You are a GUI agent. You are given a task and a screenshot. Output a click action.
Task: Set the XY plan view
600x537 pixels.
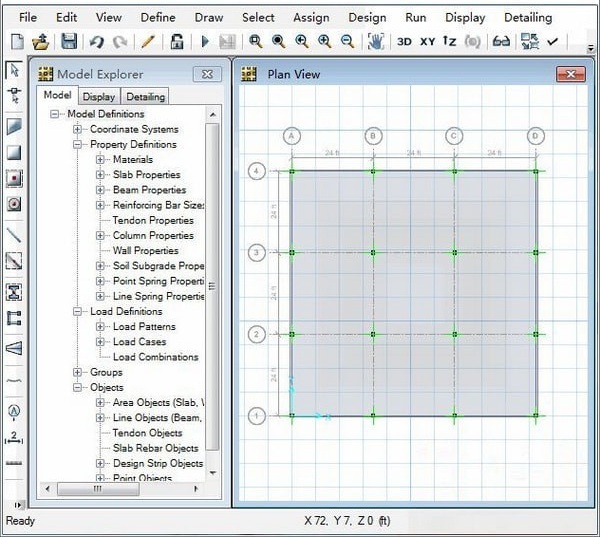click(427, 41)
